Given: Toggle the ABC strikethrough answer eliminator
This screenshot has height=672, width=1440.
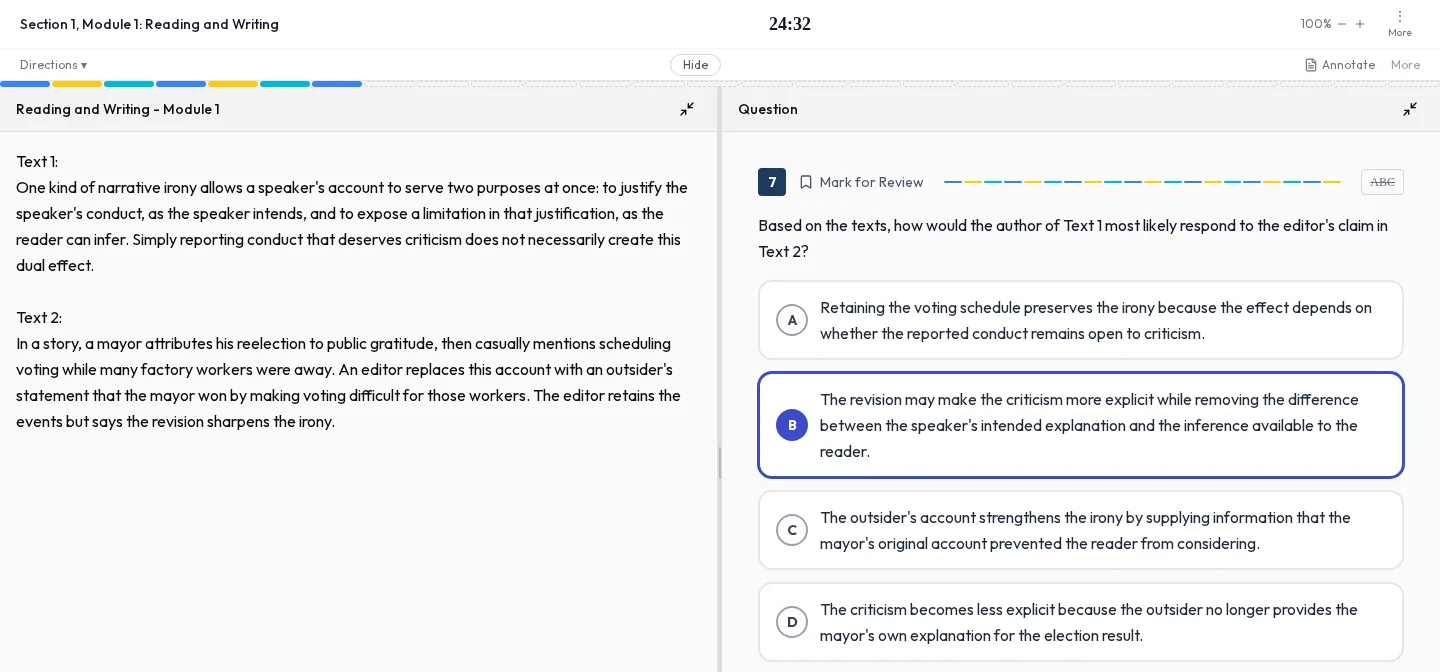Looking at the screenshot, I should (1382, 182).
